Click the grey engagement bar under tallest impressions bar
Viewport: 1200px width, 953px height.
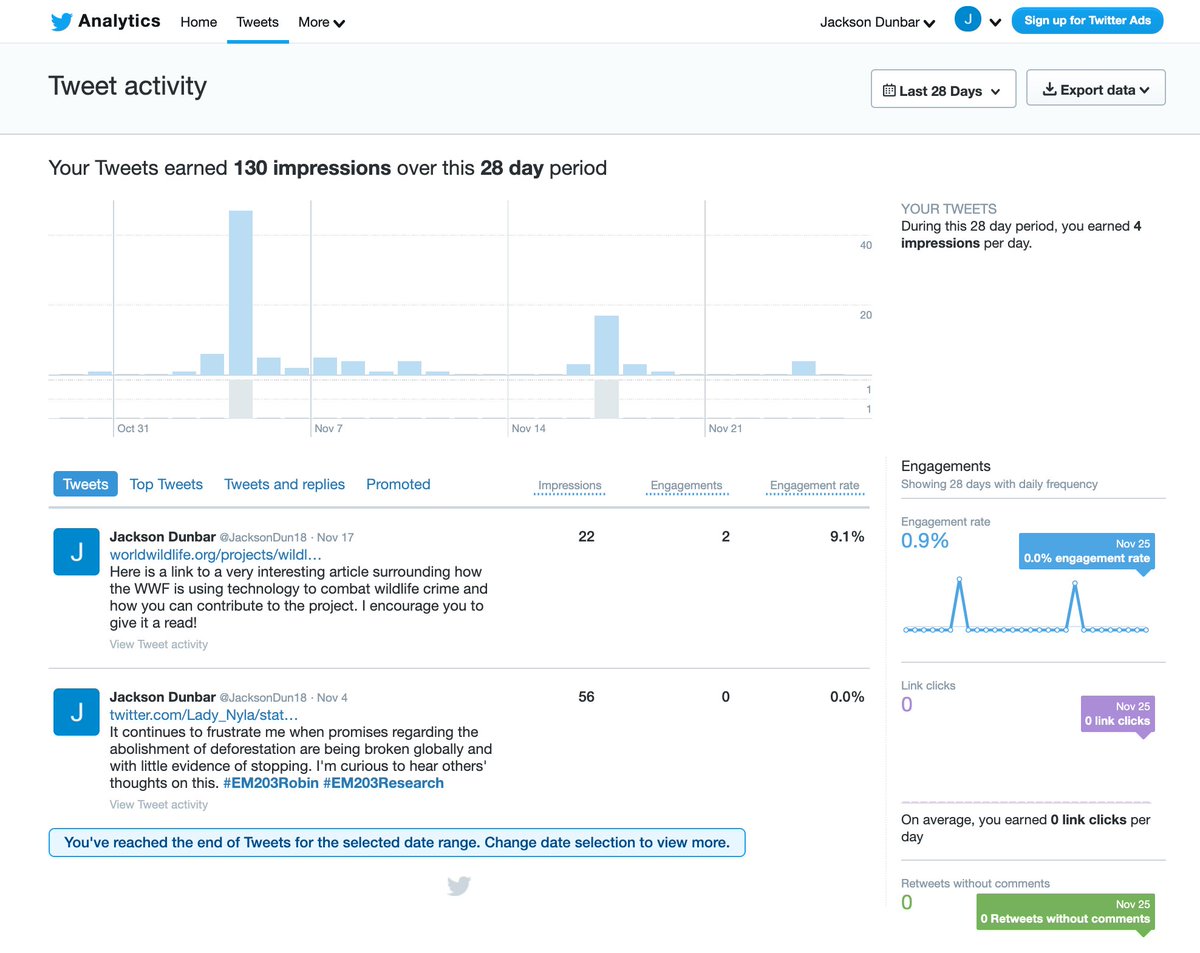(x=241, y=399)
